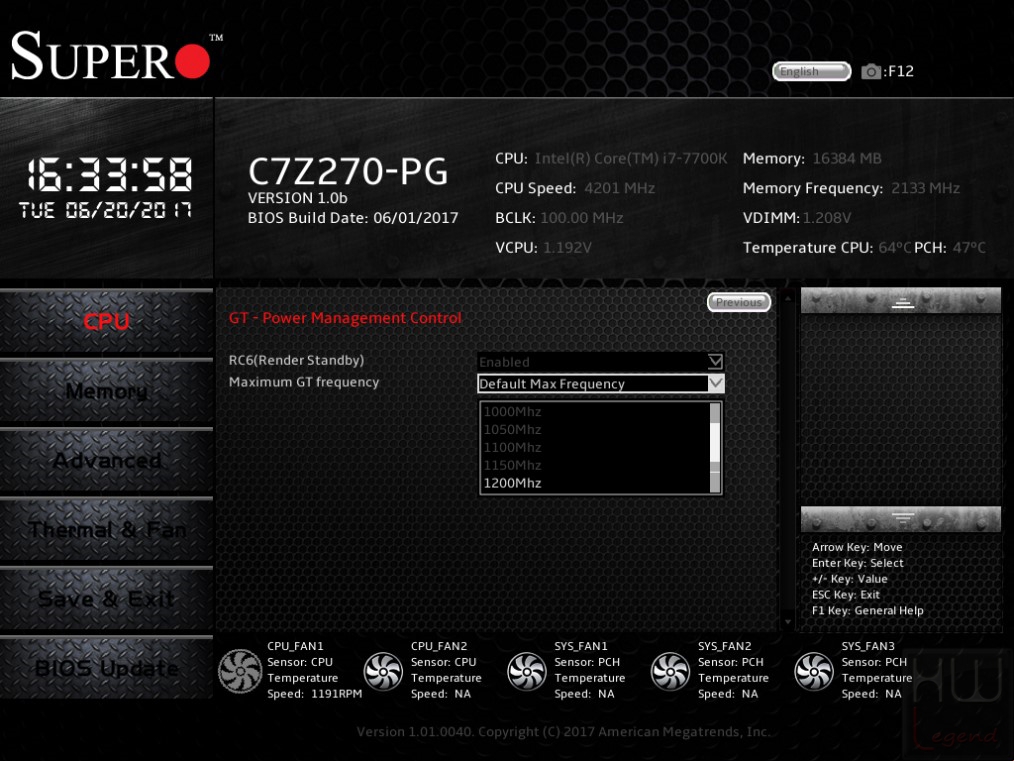Click the VDIMM 1.208V value

(827, 218)
